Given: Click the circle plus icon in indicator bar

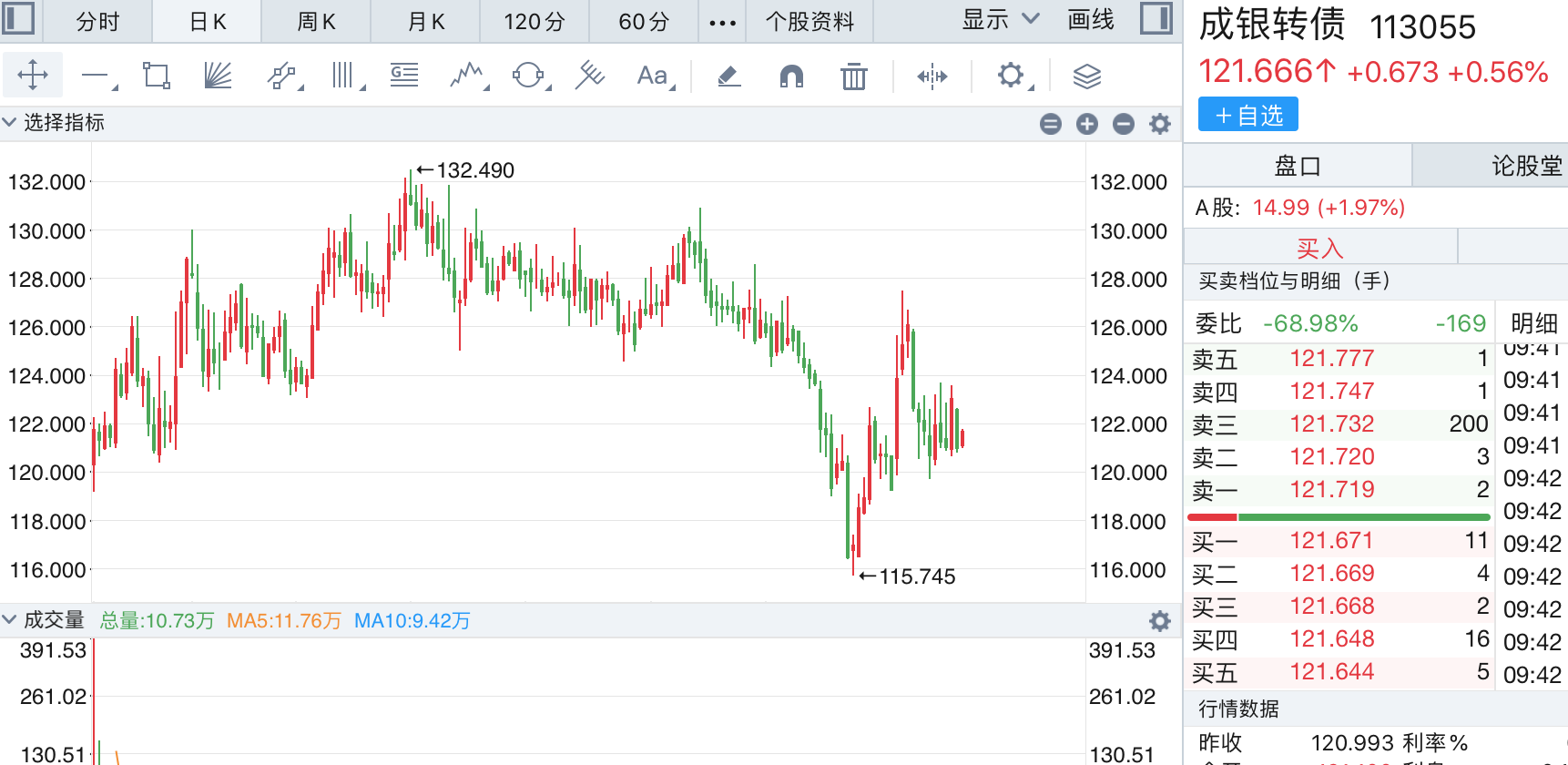Looking at the screenshot, I should [x=1086, y=124].
